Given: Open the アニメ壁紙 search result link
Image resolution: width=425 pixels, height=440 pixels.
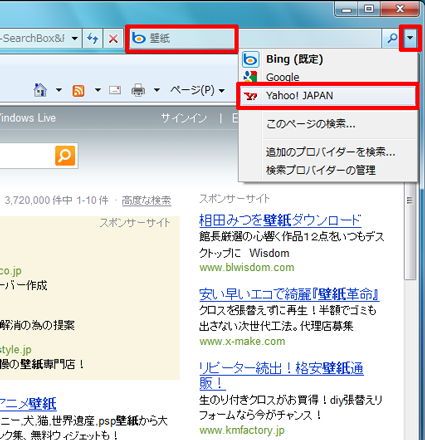Looking at the screenshot, I should click(28, 404).
